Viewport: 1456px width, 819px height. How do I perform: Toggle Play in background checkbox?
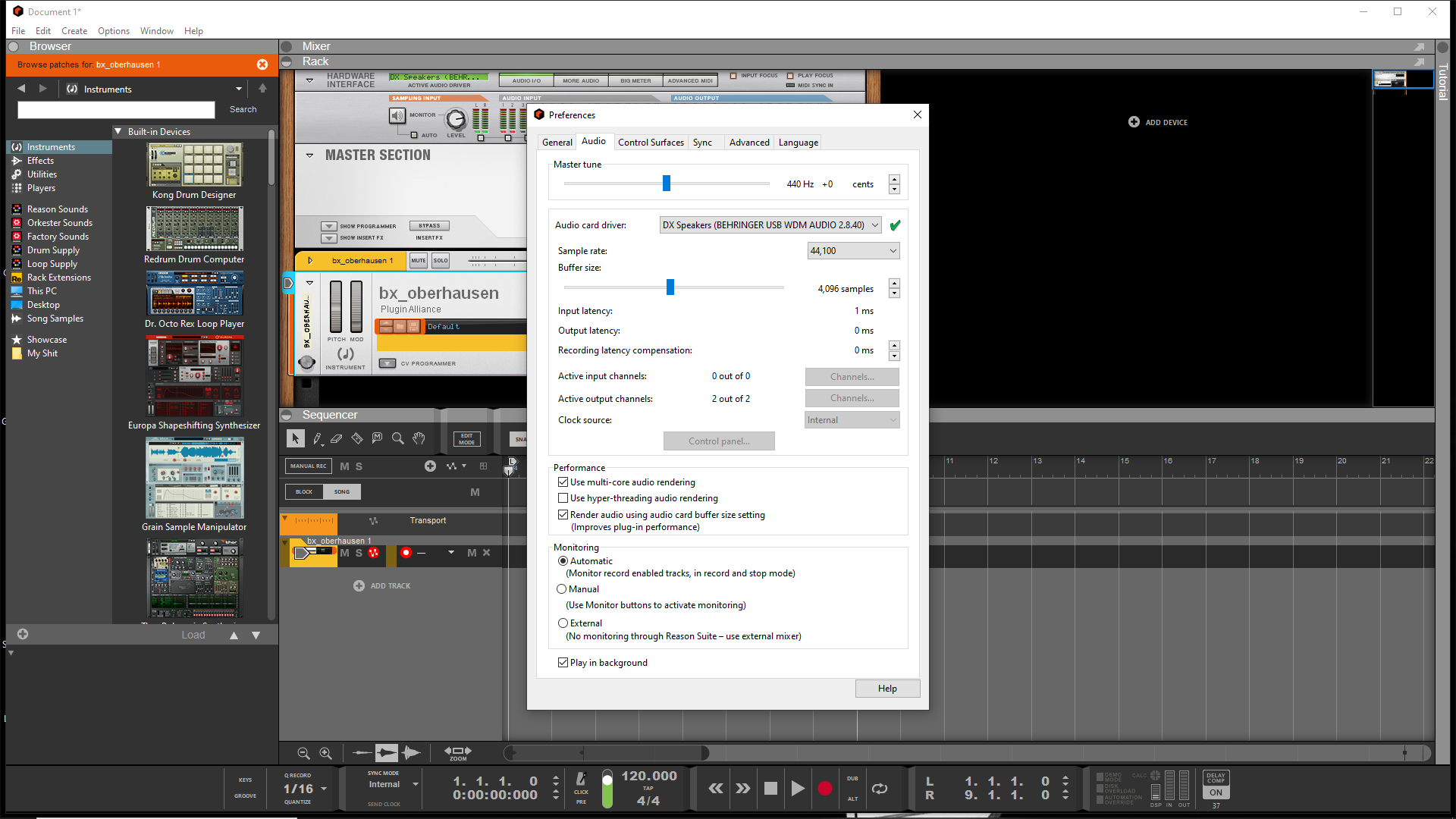pos(563,663)
